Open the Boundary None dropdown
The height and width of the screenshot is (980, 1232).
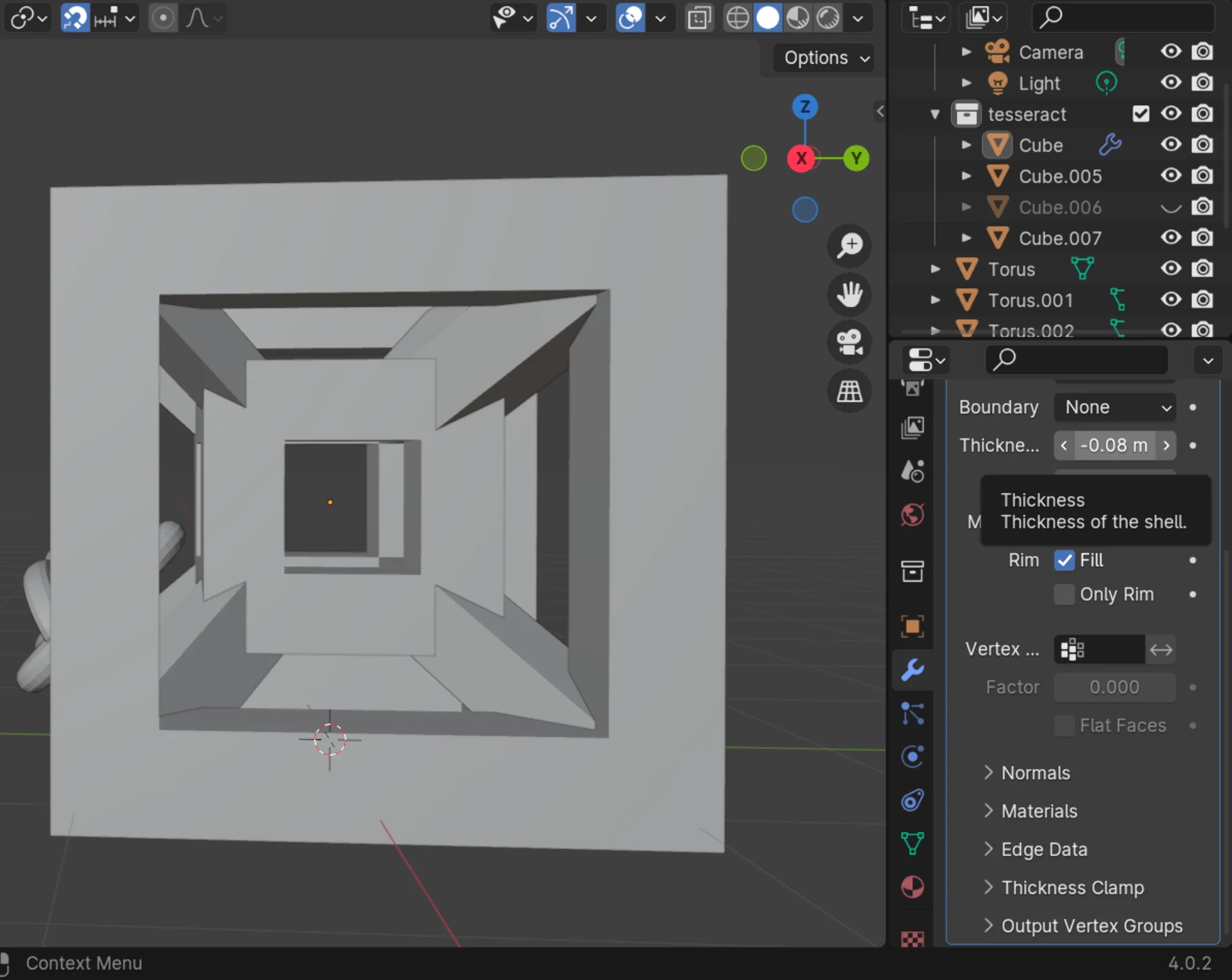tap(1115, 408)
